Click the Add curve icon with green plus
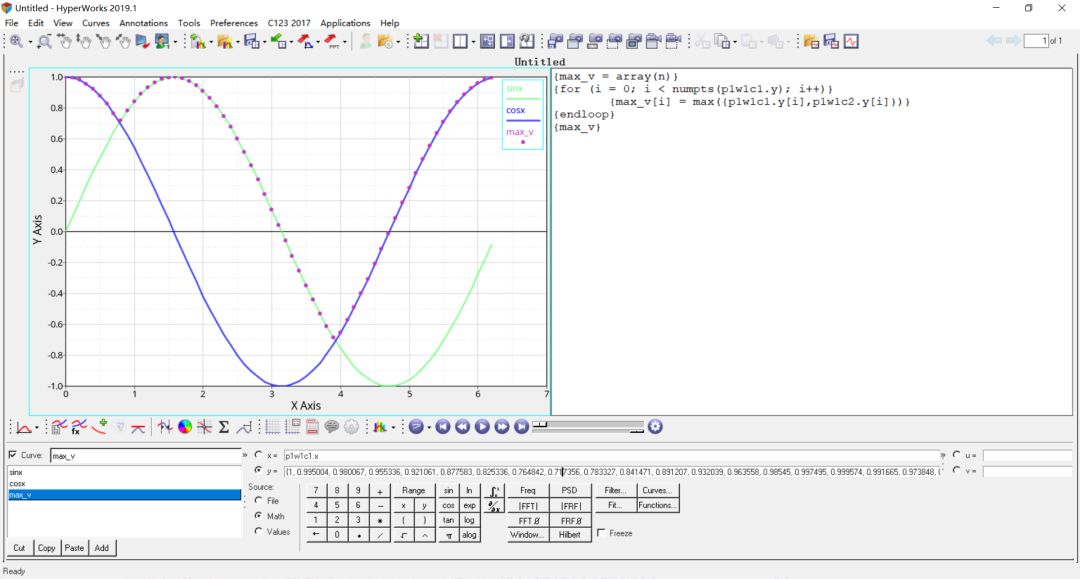 click(x=99, y=427)
